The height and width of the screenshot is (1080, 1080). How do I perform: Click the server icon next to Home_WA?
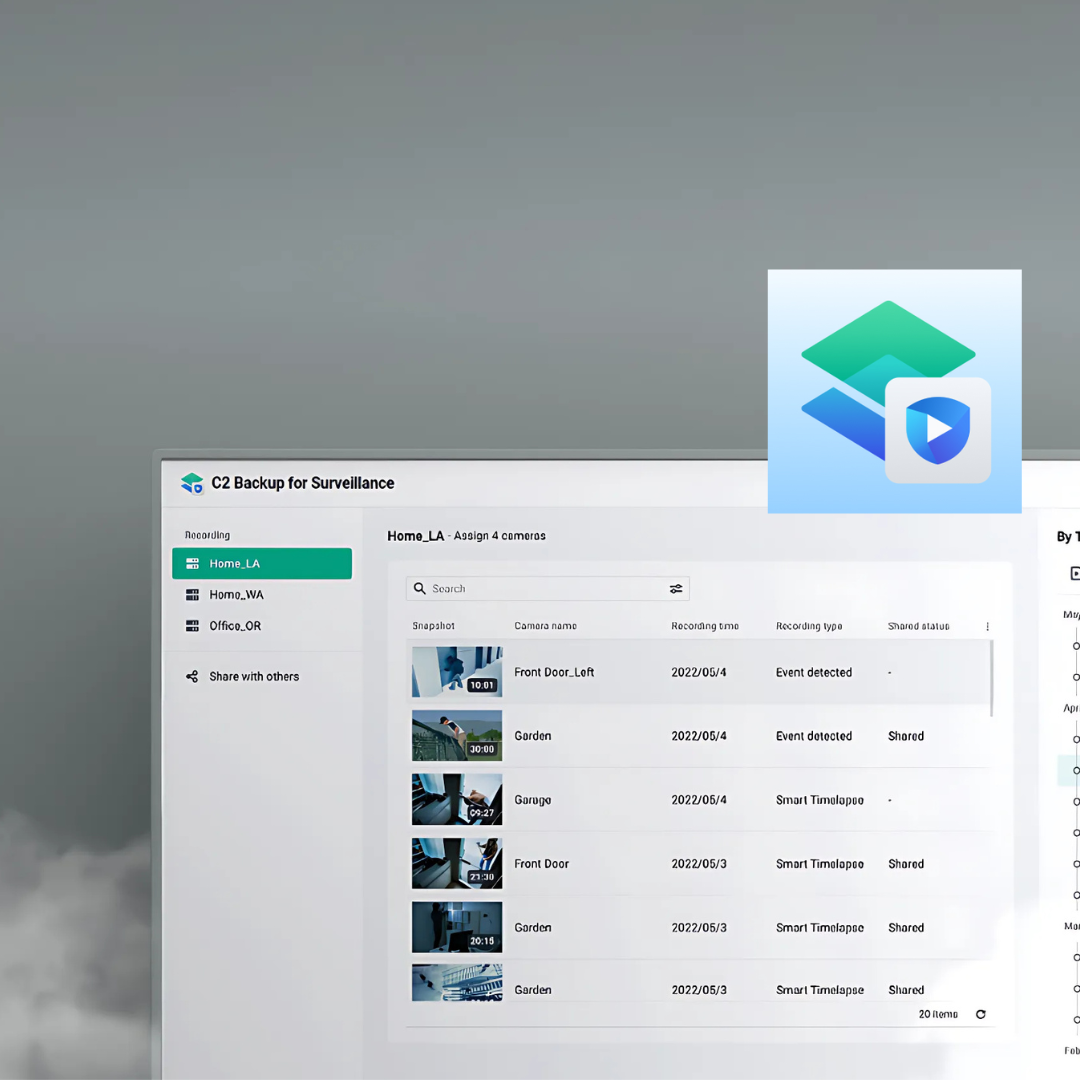coord(192,595)
